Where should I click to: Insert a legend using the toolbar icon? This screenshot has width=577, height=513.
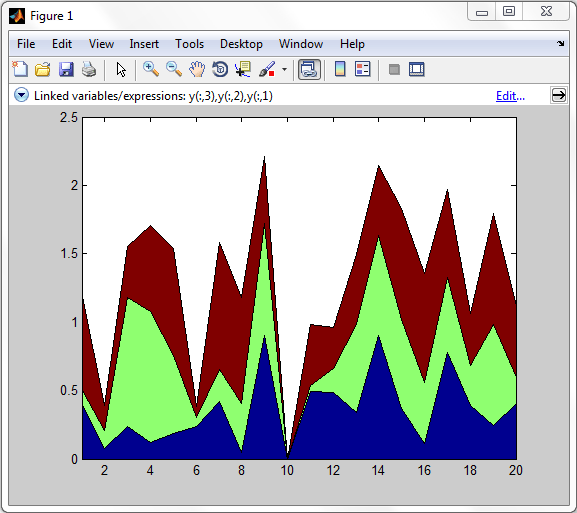point(363,69)
